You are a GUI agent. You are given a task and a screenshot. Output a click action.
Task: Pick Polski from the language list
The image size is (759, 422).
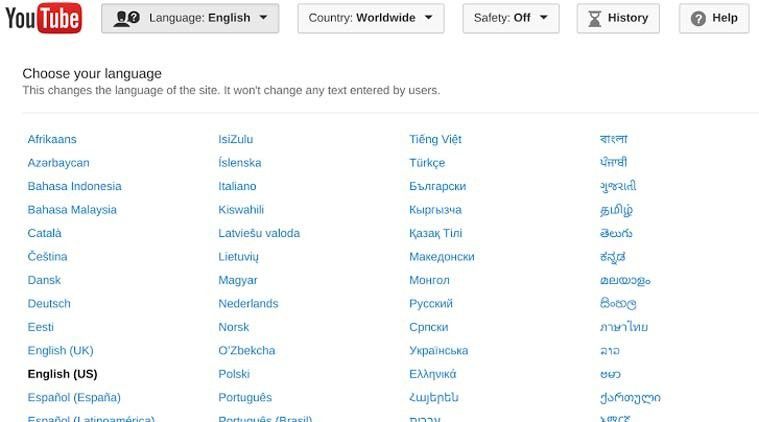(234, 374)
